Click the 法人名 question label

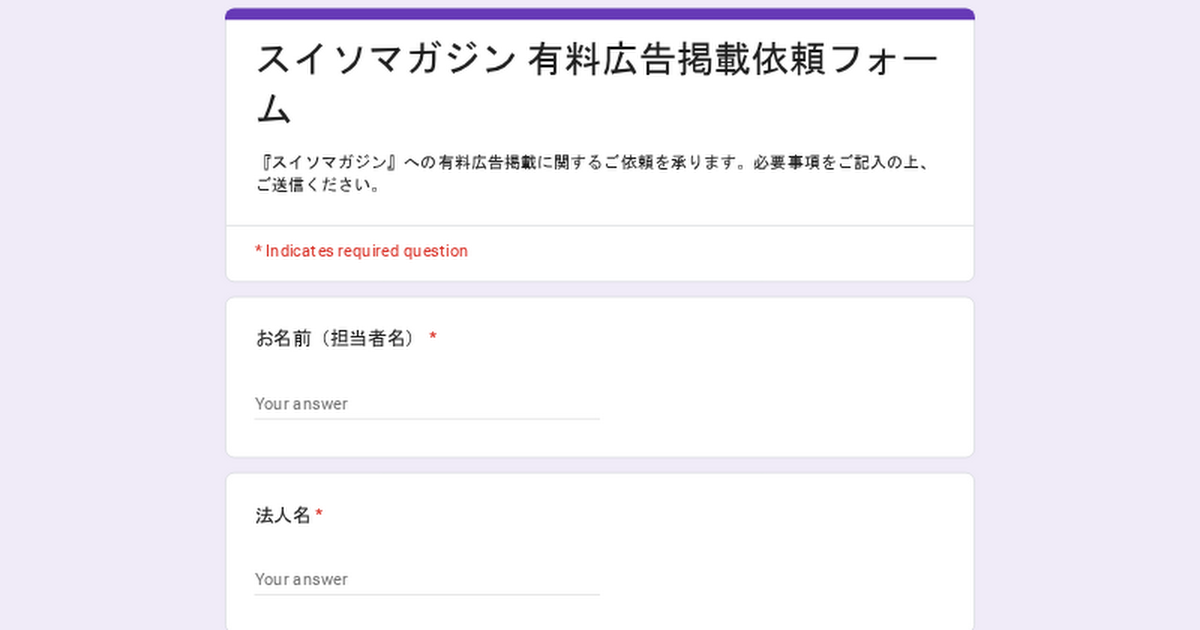[x=283, y=516]
